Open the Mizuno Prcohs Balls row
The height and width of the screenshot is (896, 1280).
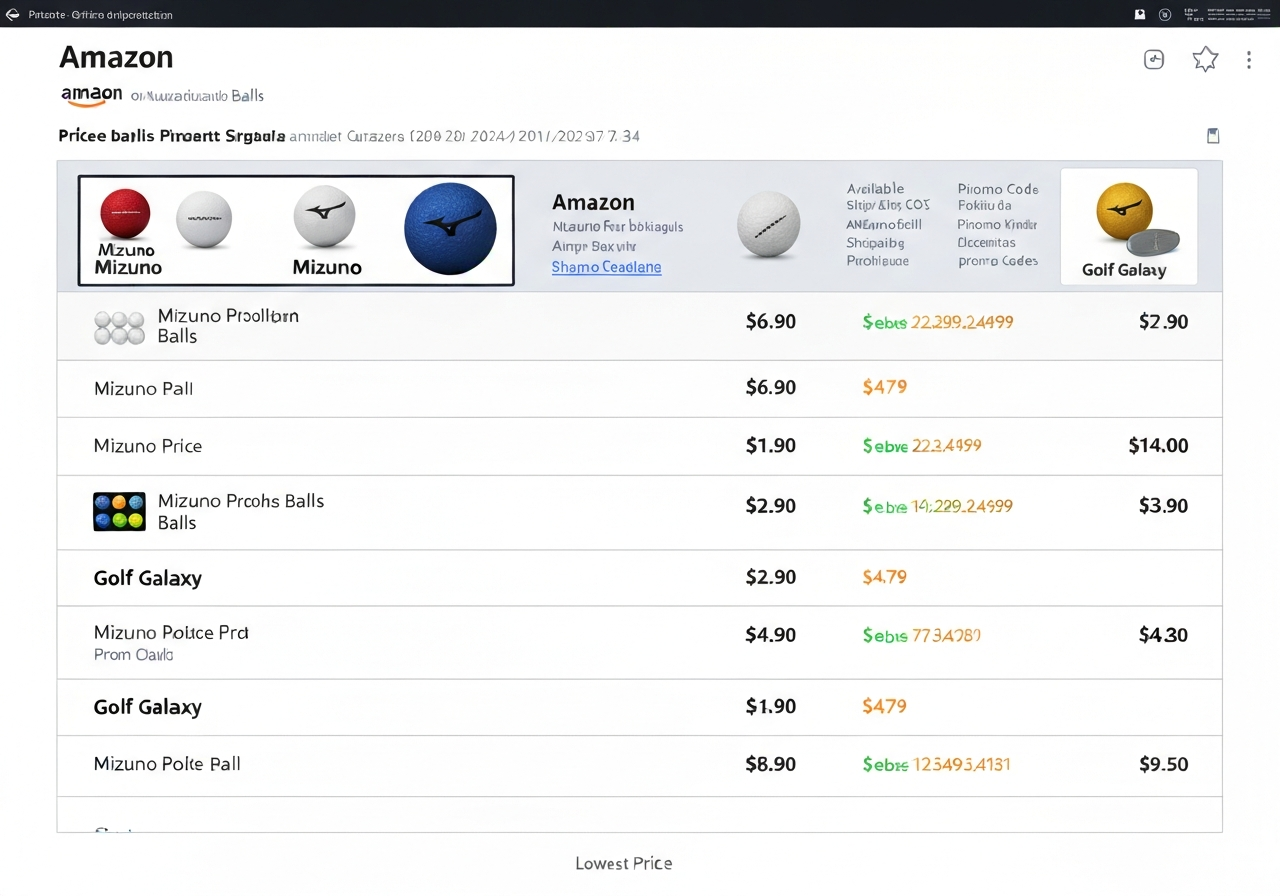point(639,512)
